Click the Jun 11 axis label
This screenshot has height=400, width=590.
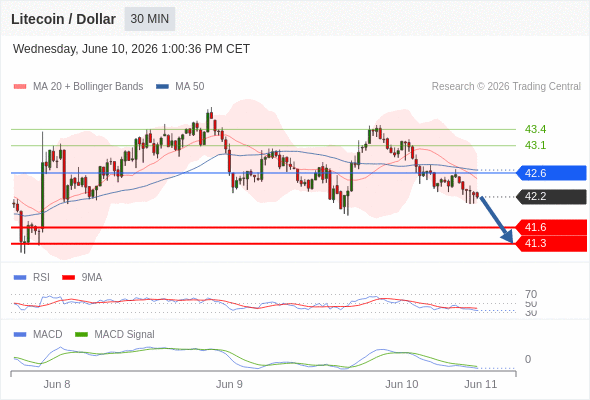(481, 385)
